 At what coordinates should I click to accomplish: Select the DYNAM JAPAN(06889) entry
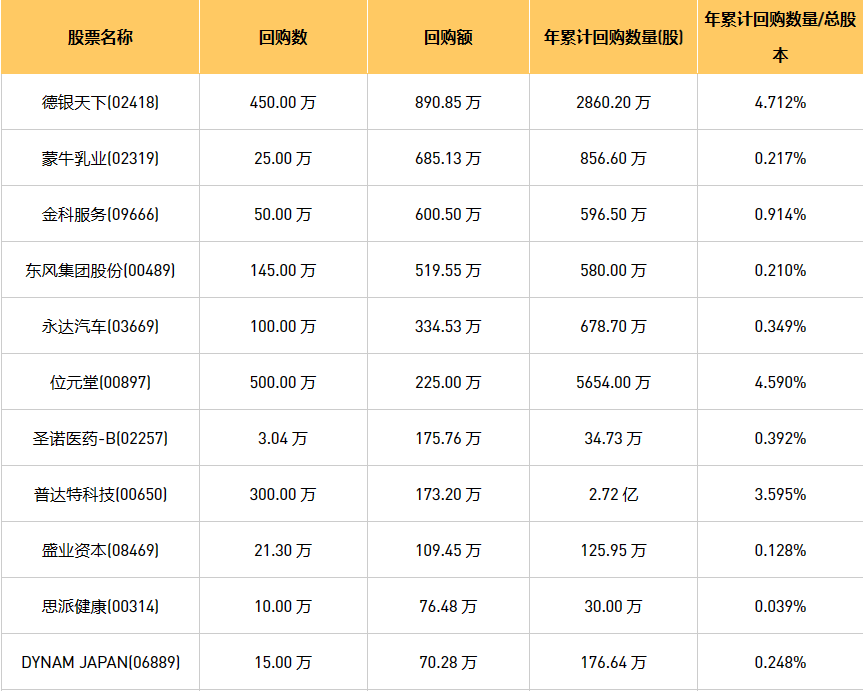click(100, 662)
